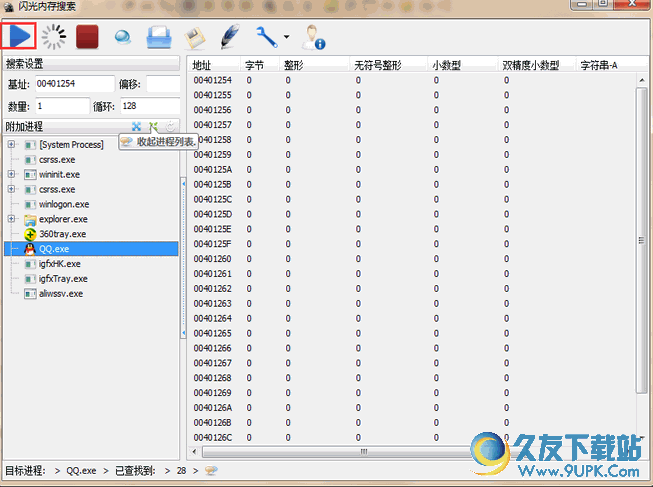This screenshot has width=653, height=487.
Task: Click the 小数型 column header
Action: (x=463, y=65)
